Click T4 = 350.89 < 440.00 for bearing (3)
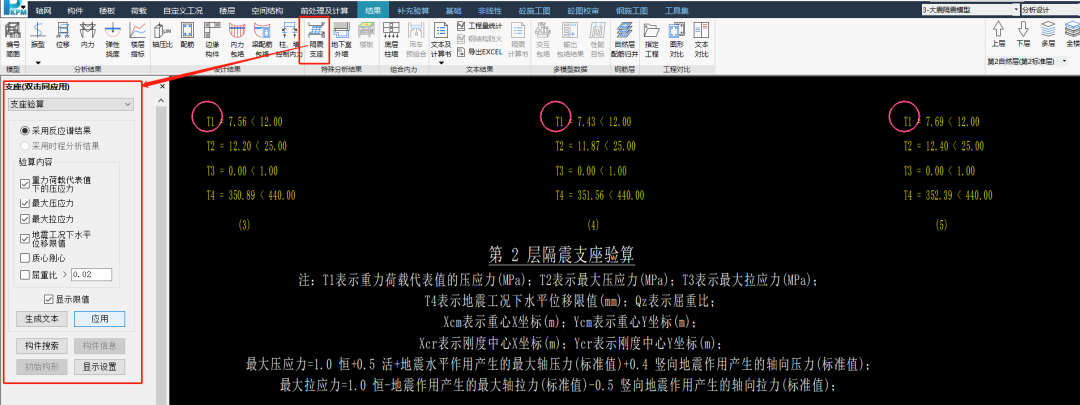This screenshot has width=1080, height=405. [251, 196]
